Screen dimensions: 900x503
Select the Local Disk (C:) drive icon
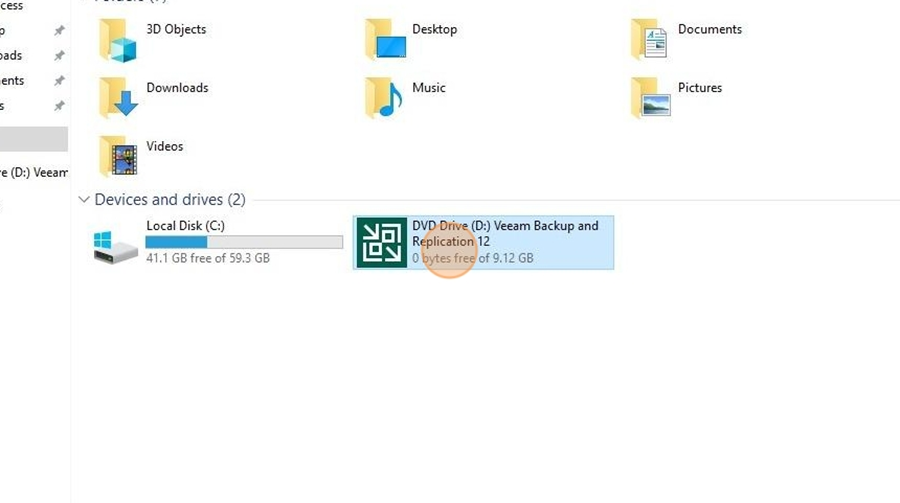tap(115, 247)
